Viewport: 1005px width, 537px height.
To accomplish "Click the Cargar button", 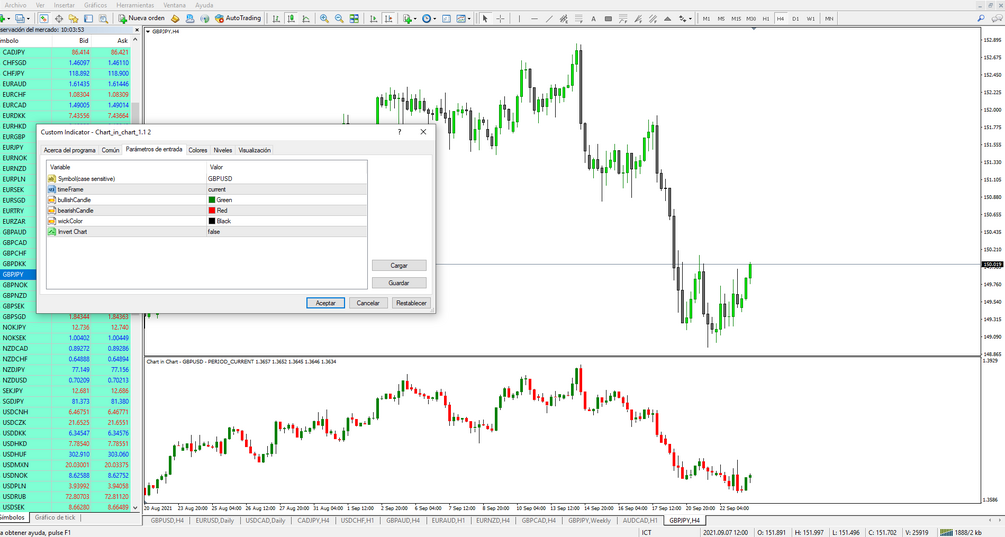I will pyautogui.click(x=399, y=265).
